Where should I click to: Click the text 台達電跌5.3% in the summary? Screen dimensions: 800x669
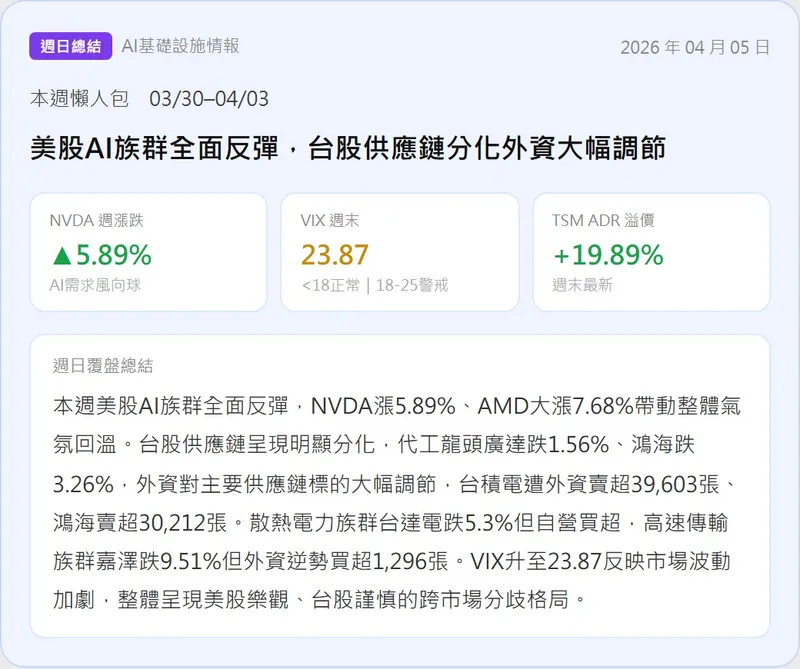coord(446,523)
